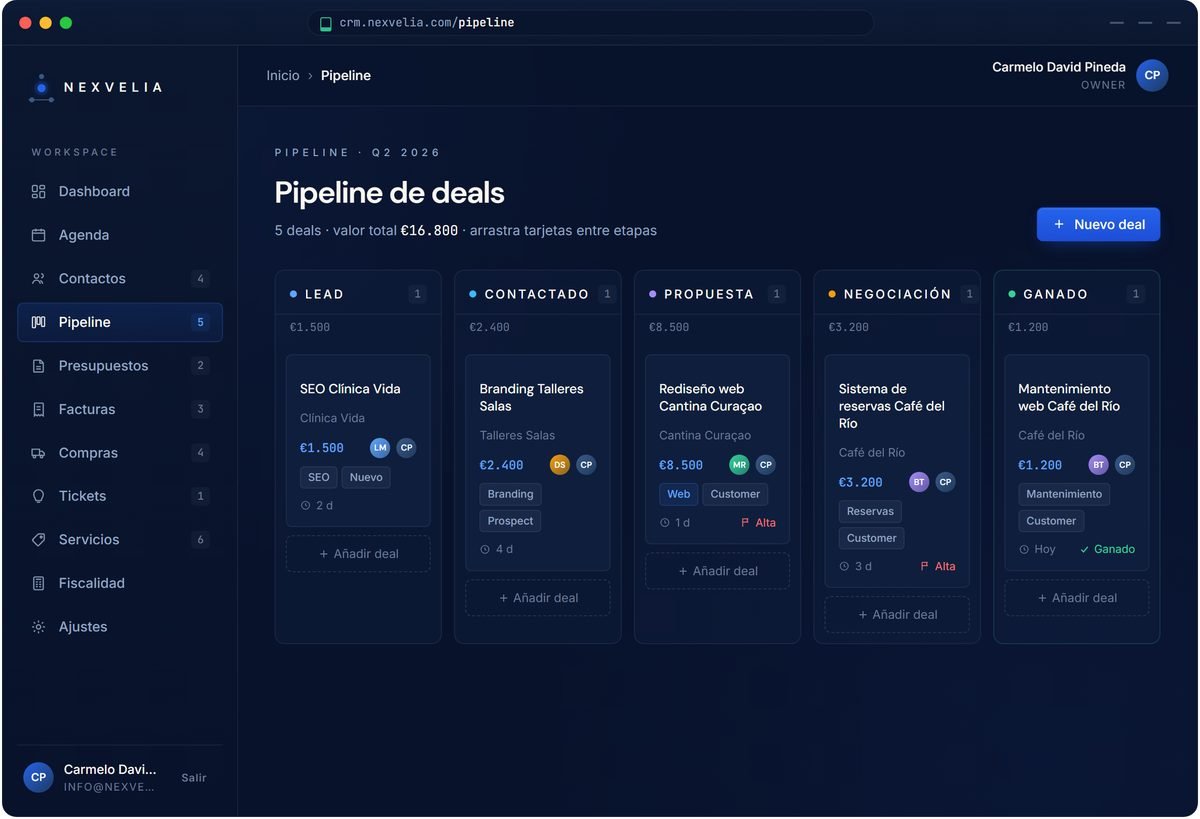Screen dimensions: 1200x819
Task: Click Salir to log out
Action: [x=194, y=778]
